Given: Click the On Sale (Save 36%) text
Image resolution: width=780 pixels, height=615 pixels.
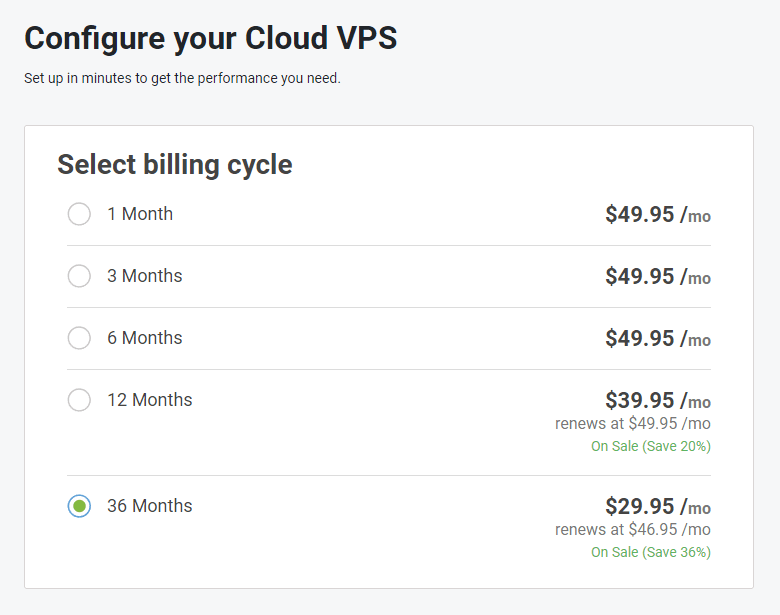Looking at the screenshot, I should tap(651, 552).
